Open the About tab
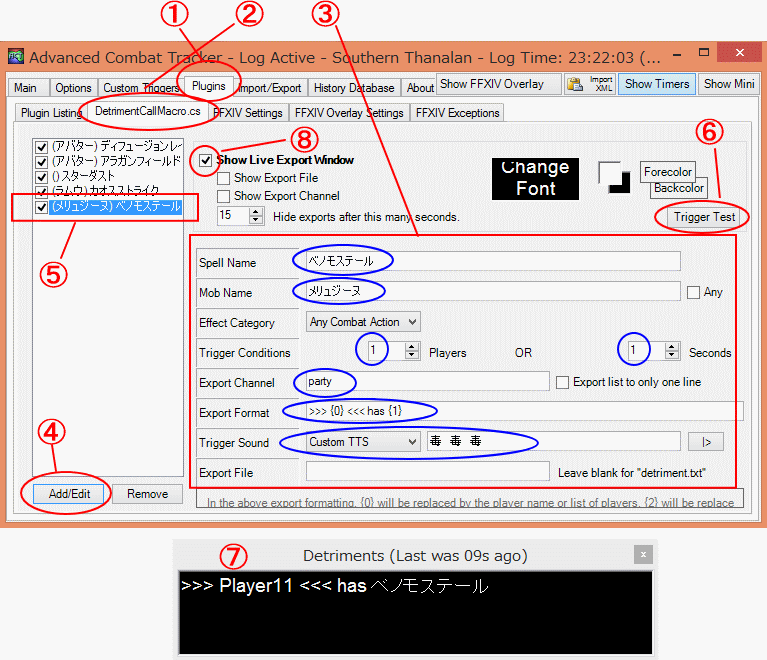 (420, 88)
